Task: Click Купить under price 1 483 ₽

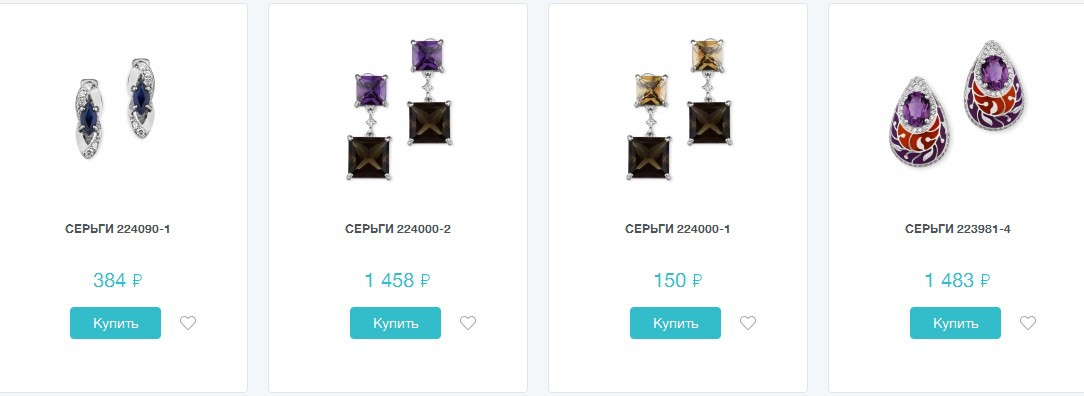Action: coord(955,323)
